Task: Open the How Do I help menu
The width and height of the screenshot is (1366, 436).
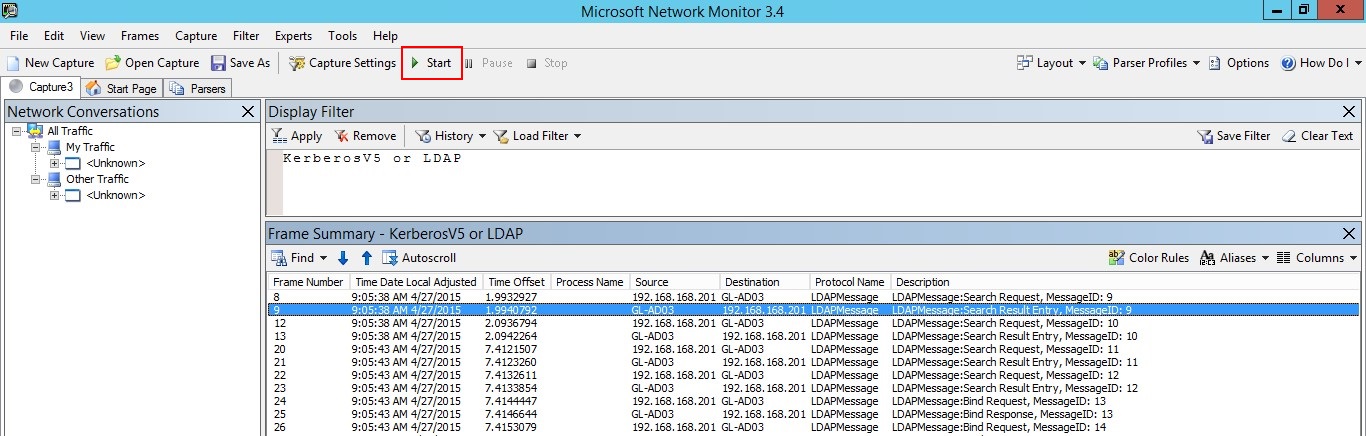Action: point(1320,63)
